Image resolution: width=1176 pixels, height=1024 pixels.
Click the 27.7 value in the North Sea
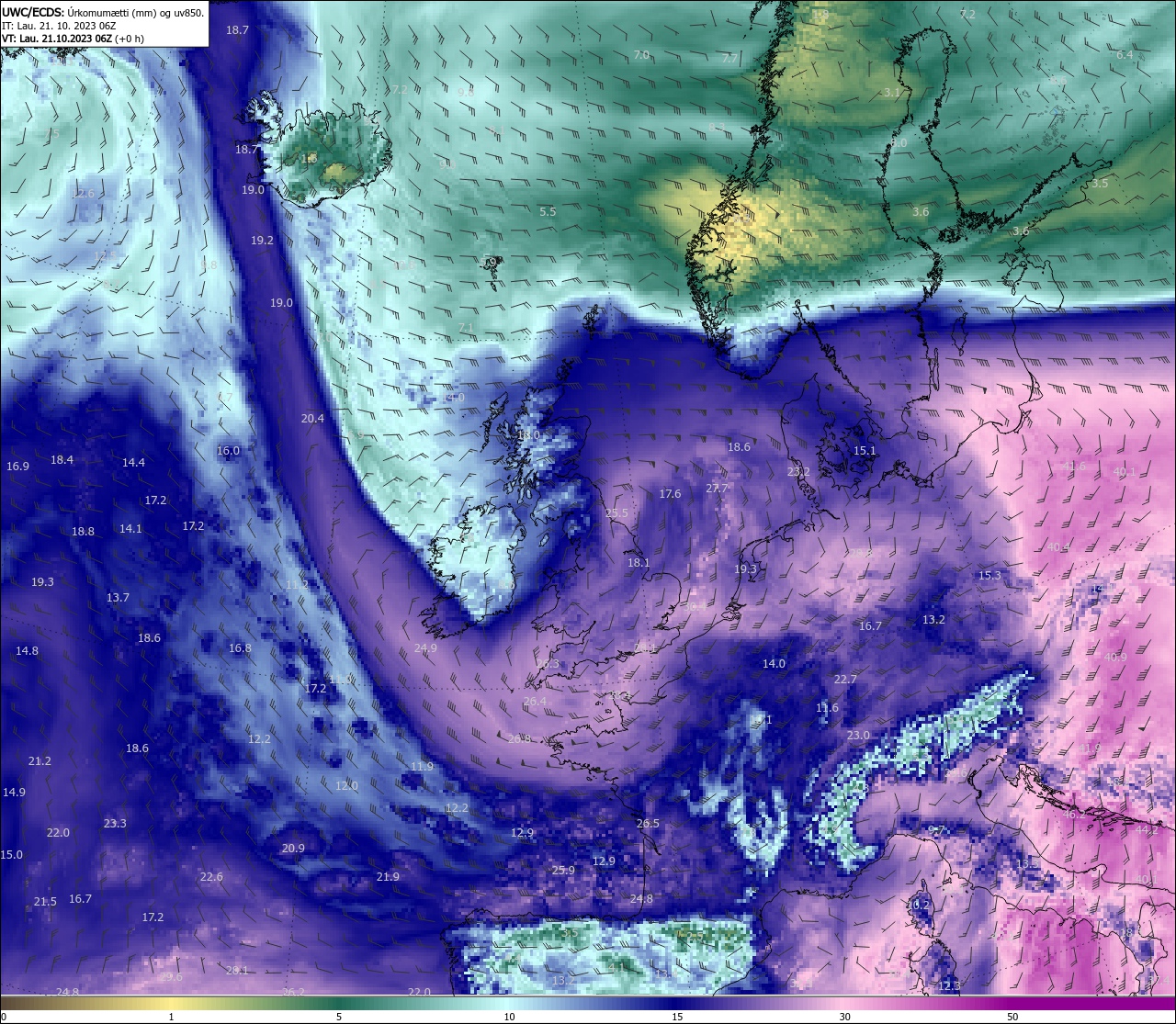717,489
